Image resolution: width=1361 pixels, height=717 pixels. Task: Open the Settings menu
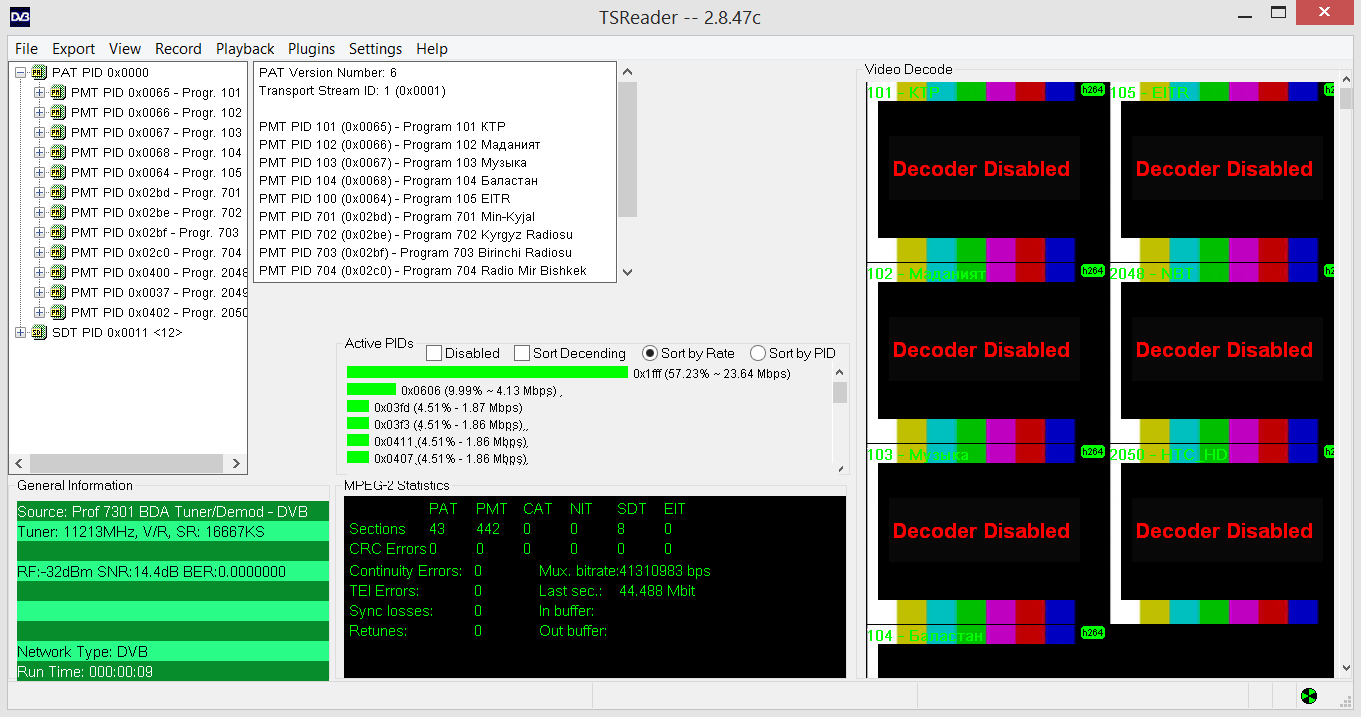click(x=375, y=49)
